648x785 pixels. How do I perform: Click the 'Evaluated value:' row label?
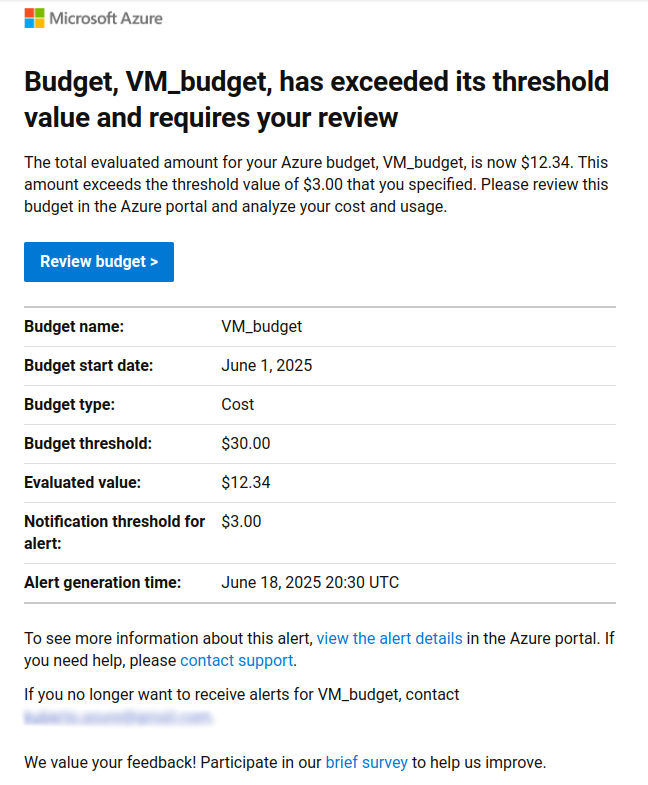coord(82,483)
